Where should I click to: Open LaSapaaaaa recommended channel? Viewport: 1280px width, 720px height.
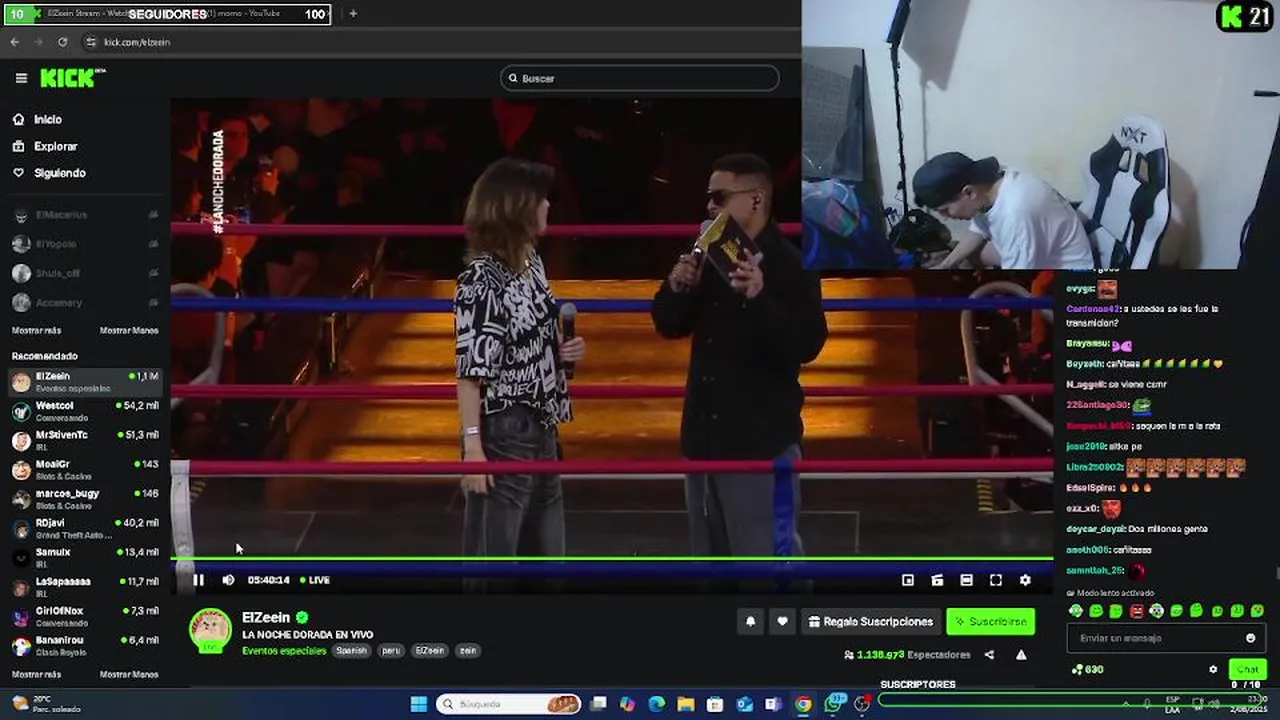85,586
